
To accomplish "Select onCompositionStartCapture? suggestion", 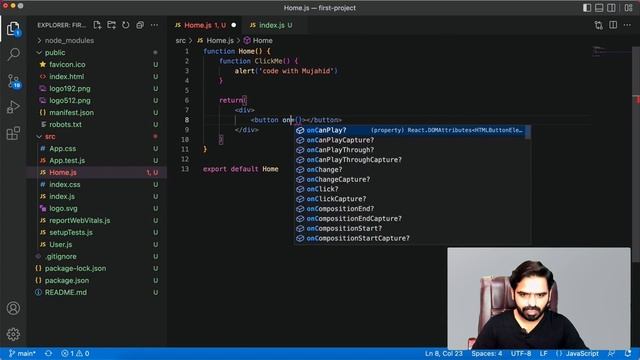I will [x=410, y=238].
